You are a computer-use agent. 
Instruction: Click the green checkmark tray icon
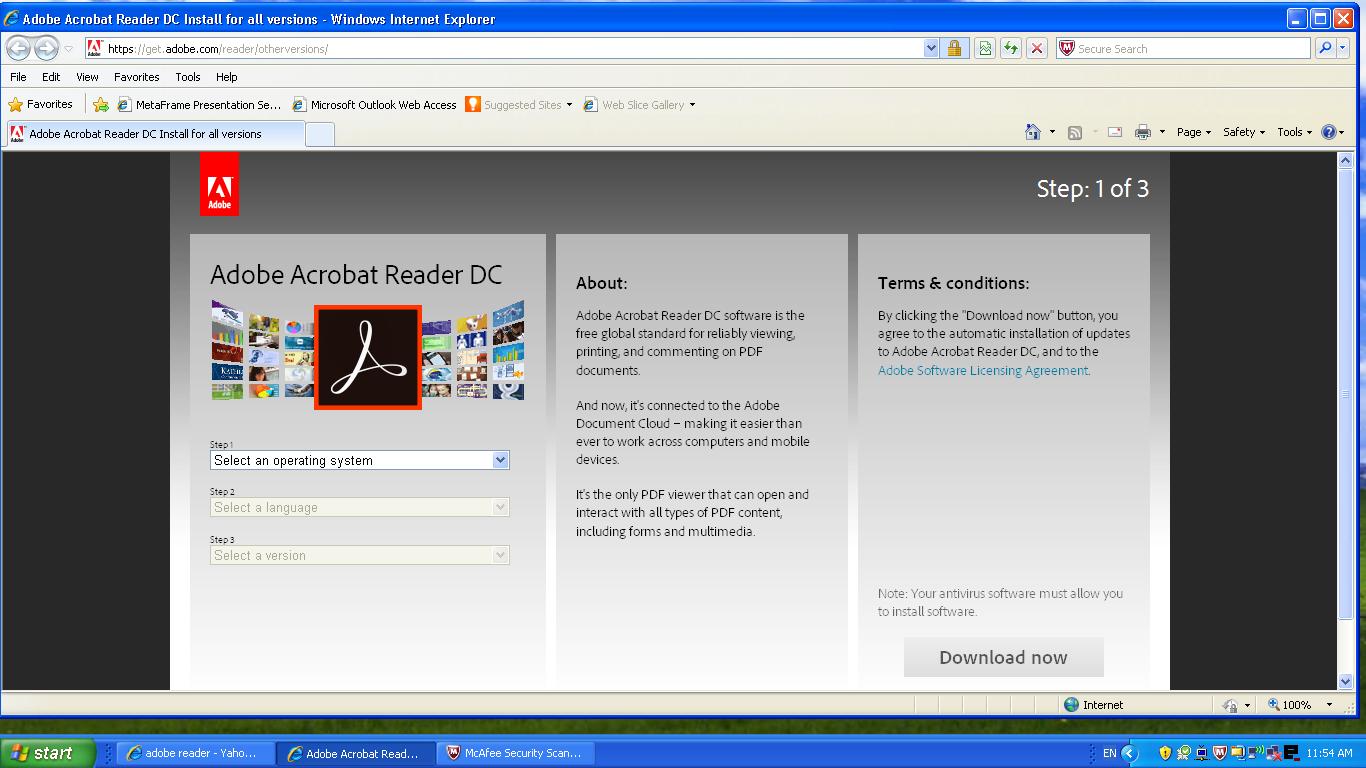[1184, 753]
